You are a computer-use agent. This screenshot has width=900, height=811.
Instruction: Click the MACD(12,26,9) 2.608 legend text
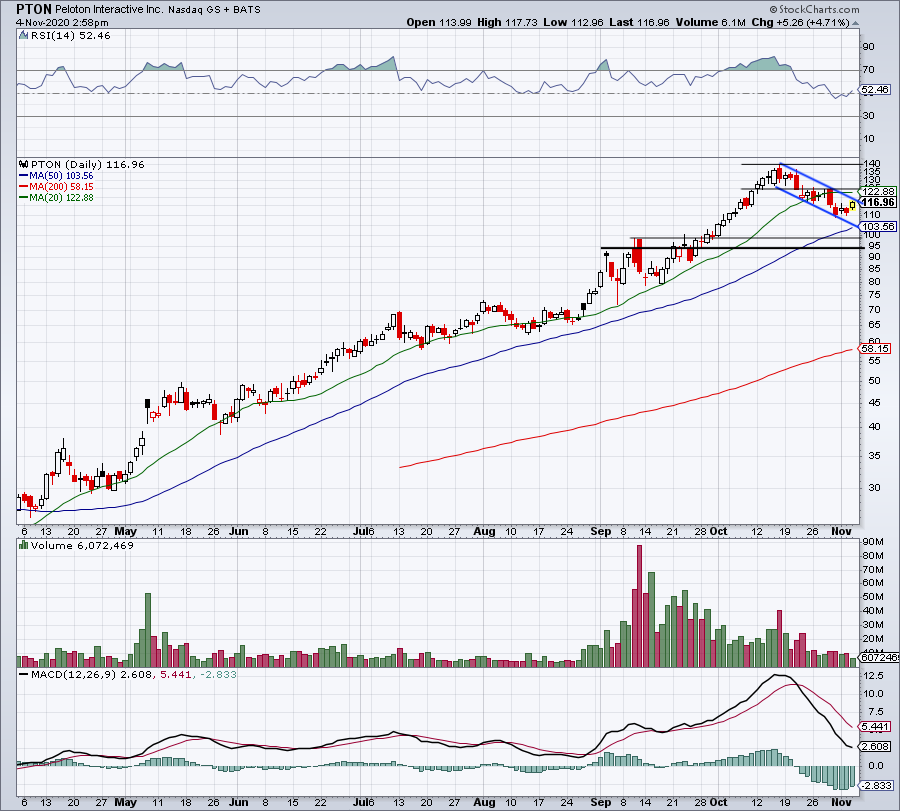point(92,674)
